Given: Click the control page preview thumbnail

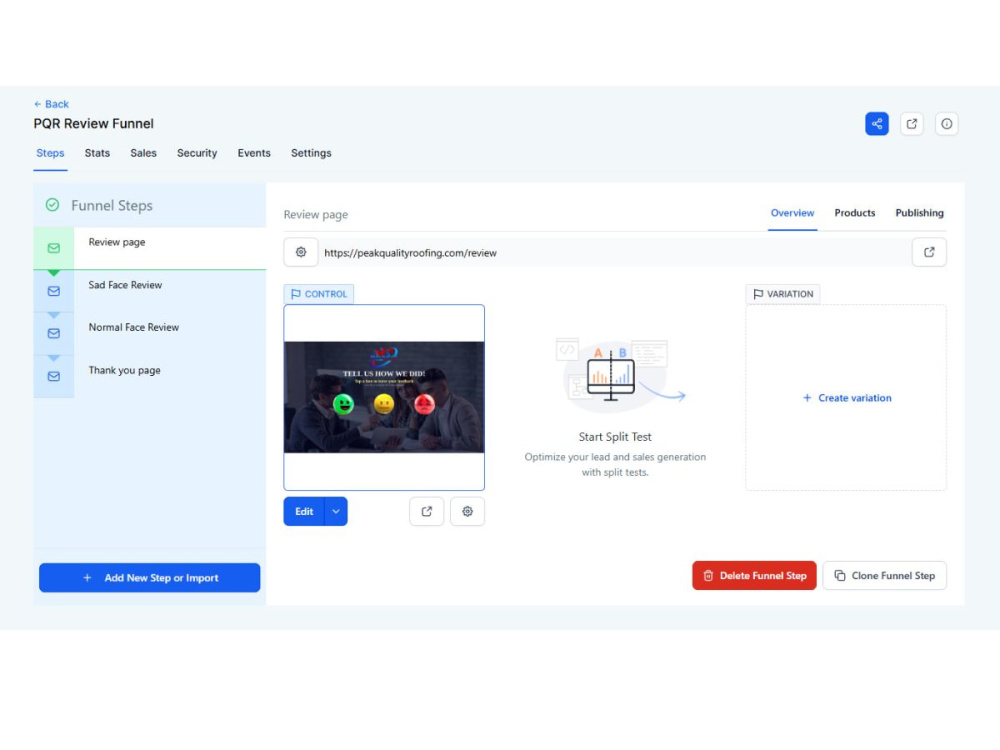Looking at the screenshot, I should pyautogui.click(x=384, y=397).
